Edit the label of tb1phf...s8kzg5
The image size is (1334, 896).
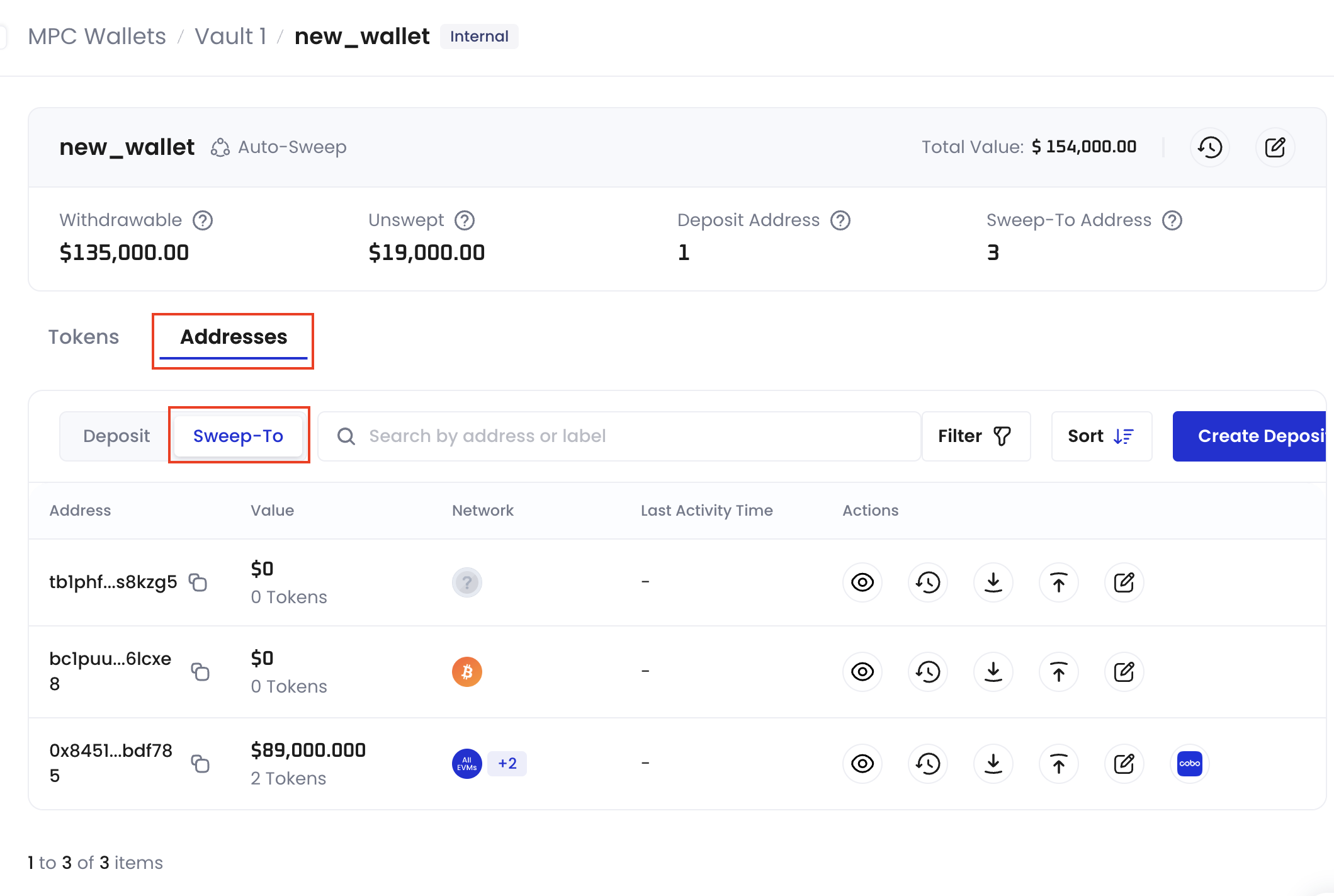(1124, 582)
